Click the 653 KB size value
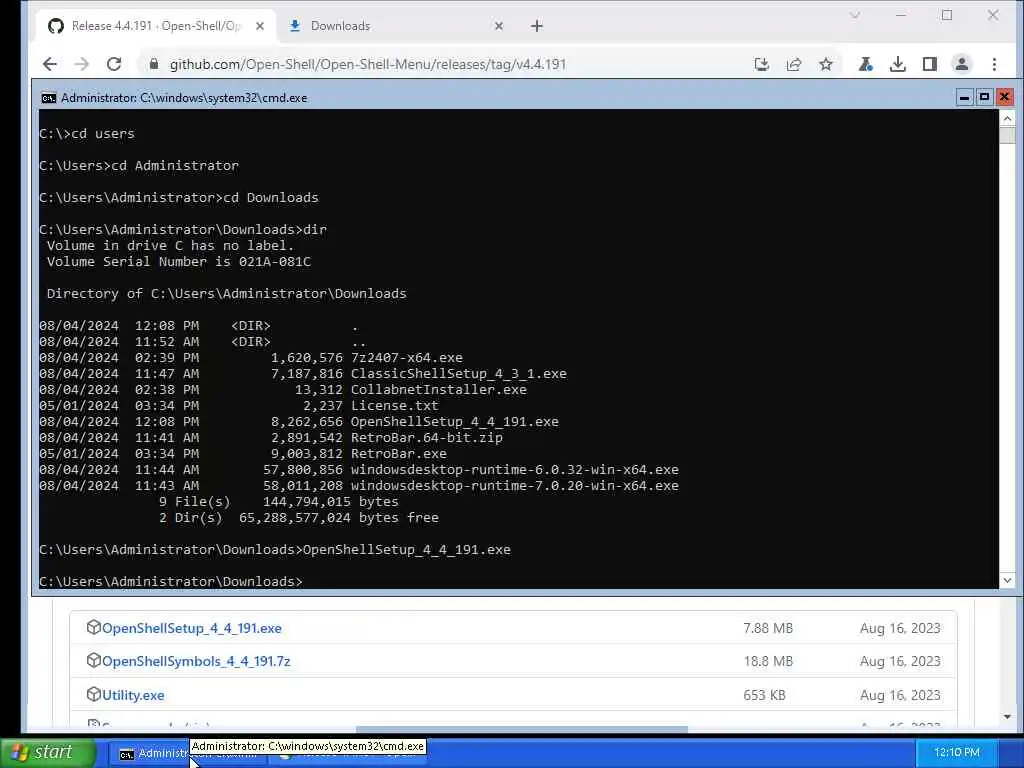 click(764, 696)
